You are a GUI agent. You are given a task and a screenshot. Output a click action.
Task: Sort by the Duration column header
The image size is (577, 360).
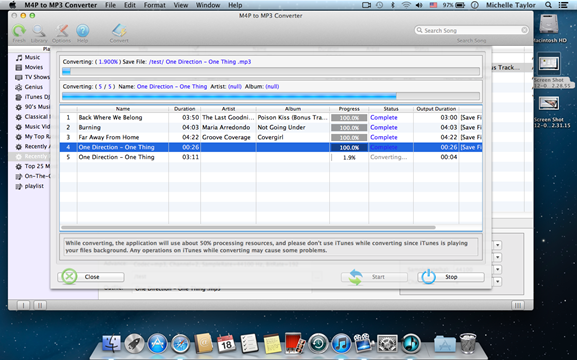(x=184, y=109)
